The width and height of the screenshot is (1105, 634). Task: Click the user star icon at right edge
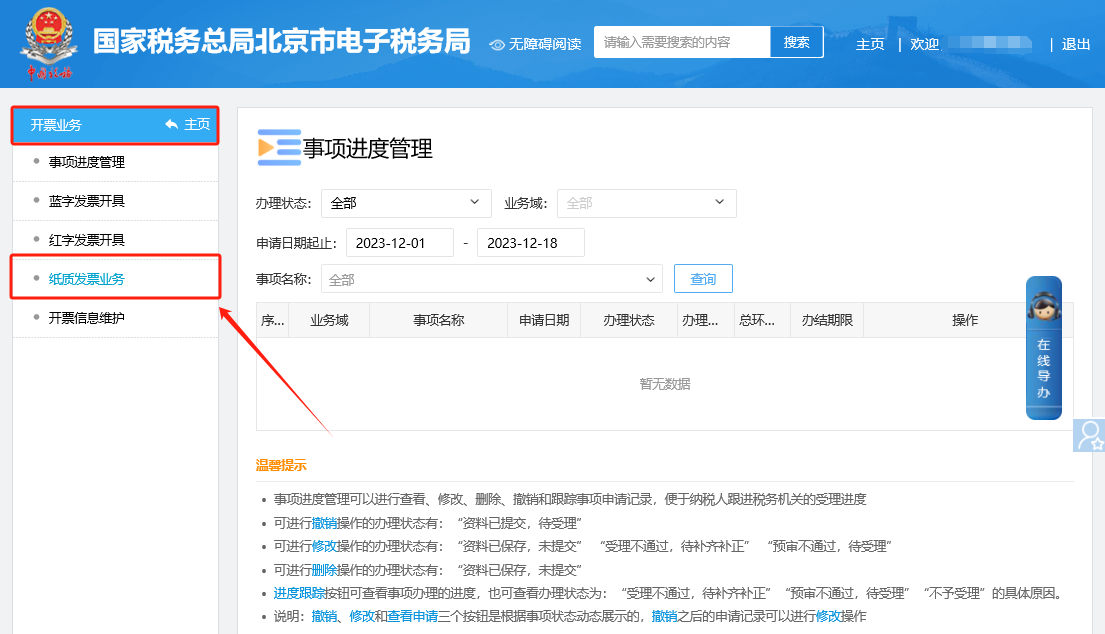(x=1089, y=435)
